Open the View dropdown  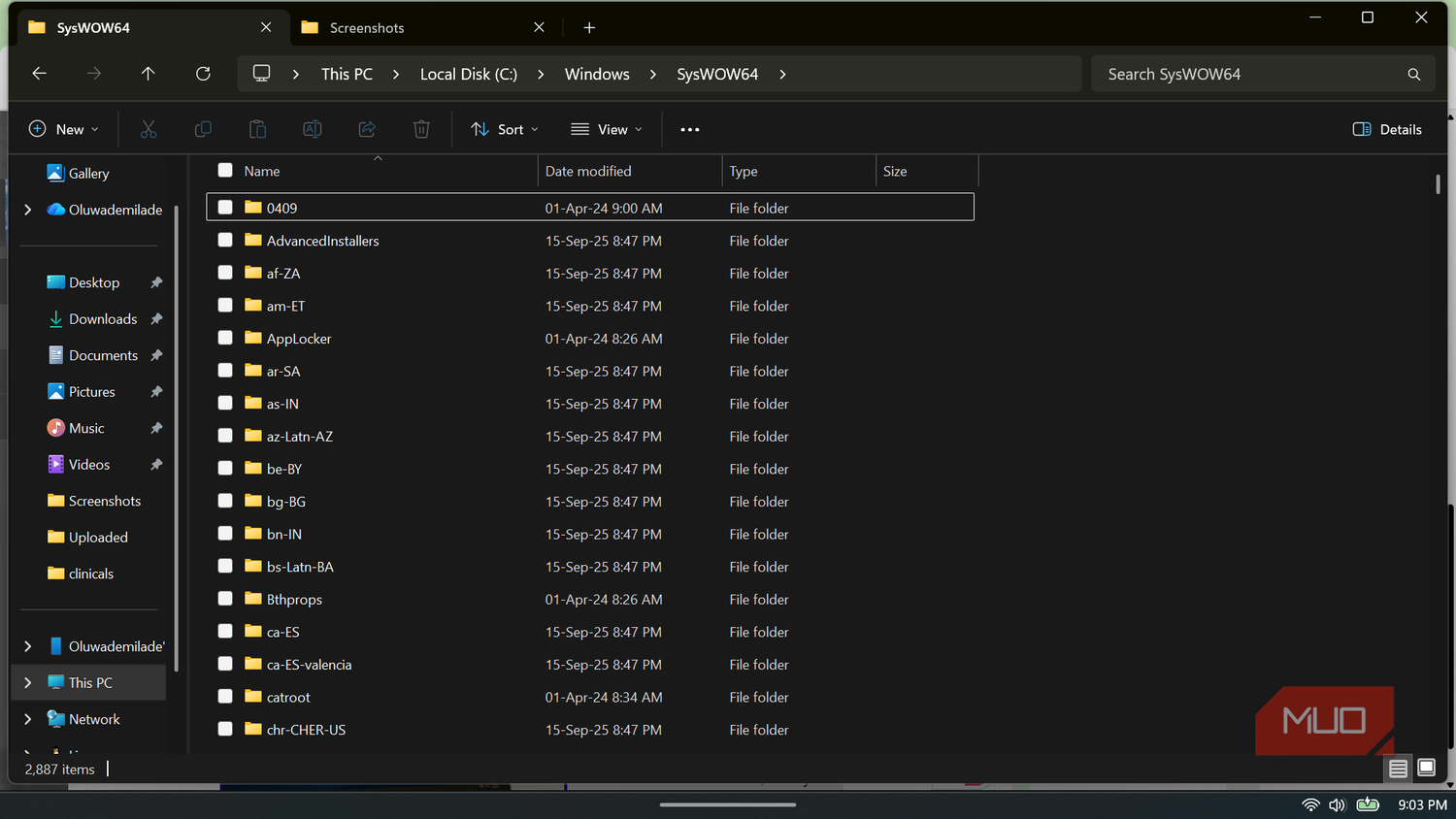click(607, 129)
